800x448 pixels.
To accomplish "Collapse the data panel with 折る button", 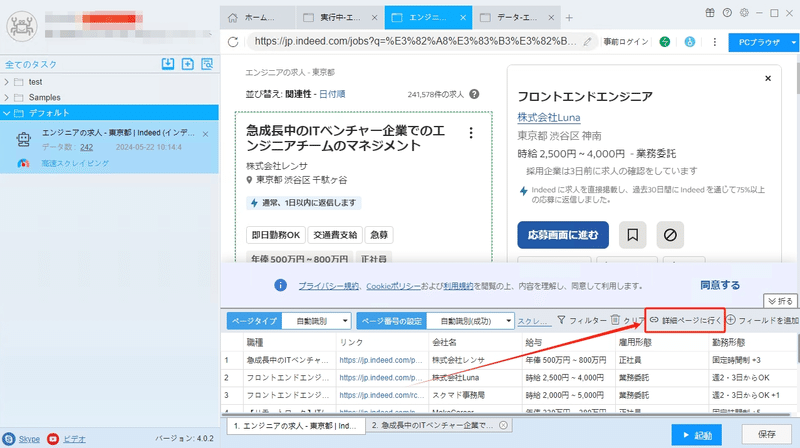I will (780, 301).
